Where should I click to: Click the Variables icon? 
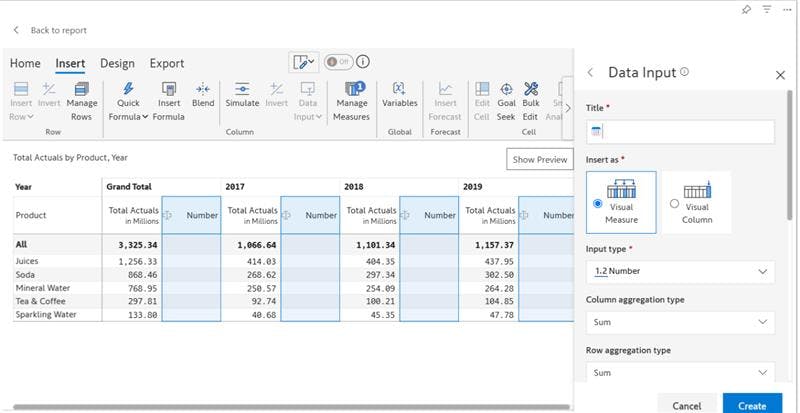(399, 90)
